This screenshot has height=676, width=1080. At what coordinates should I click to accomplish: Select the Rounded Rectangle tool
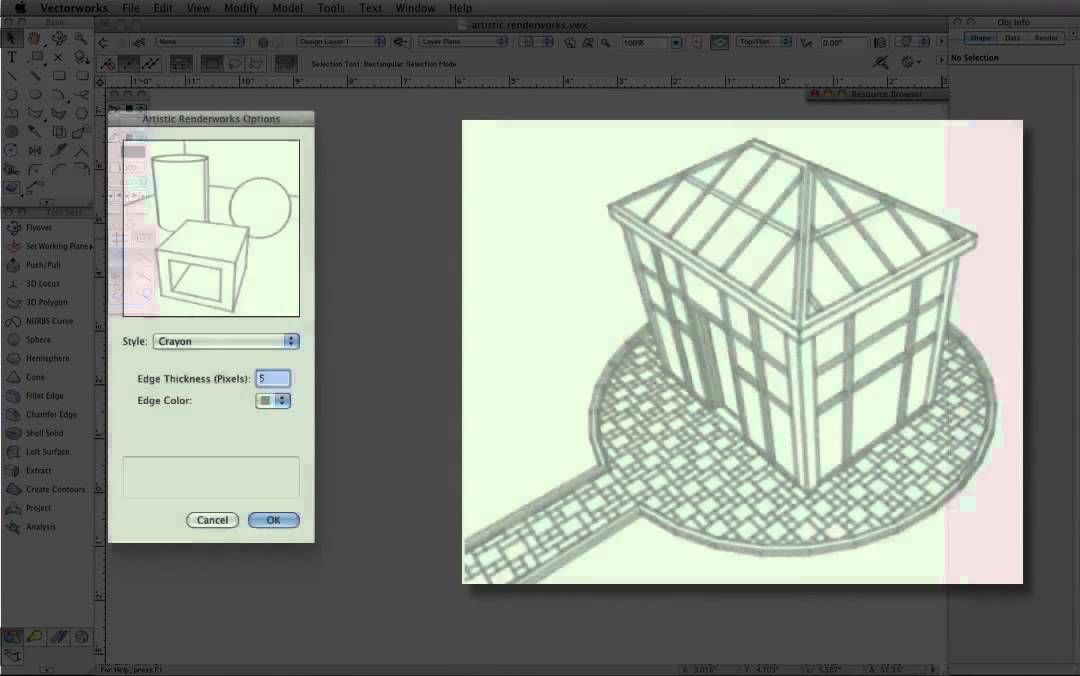[81, 76]
